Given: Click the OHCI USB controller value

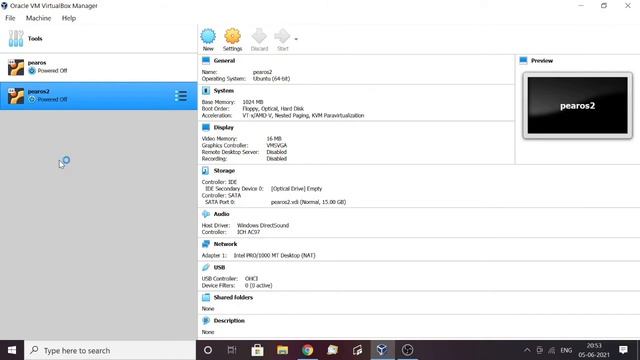Looking at the screenshot, I should tap(251, 279).
